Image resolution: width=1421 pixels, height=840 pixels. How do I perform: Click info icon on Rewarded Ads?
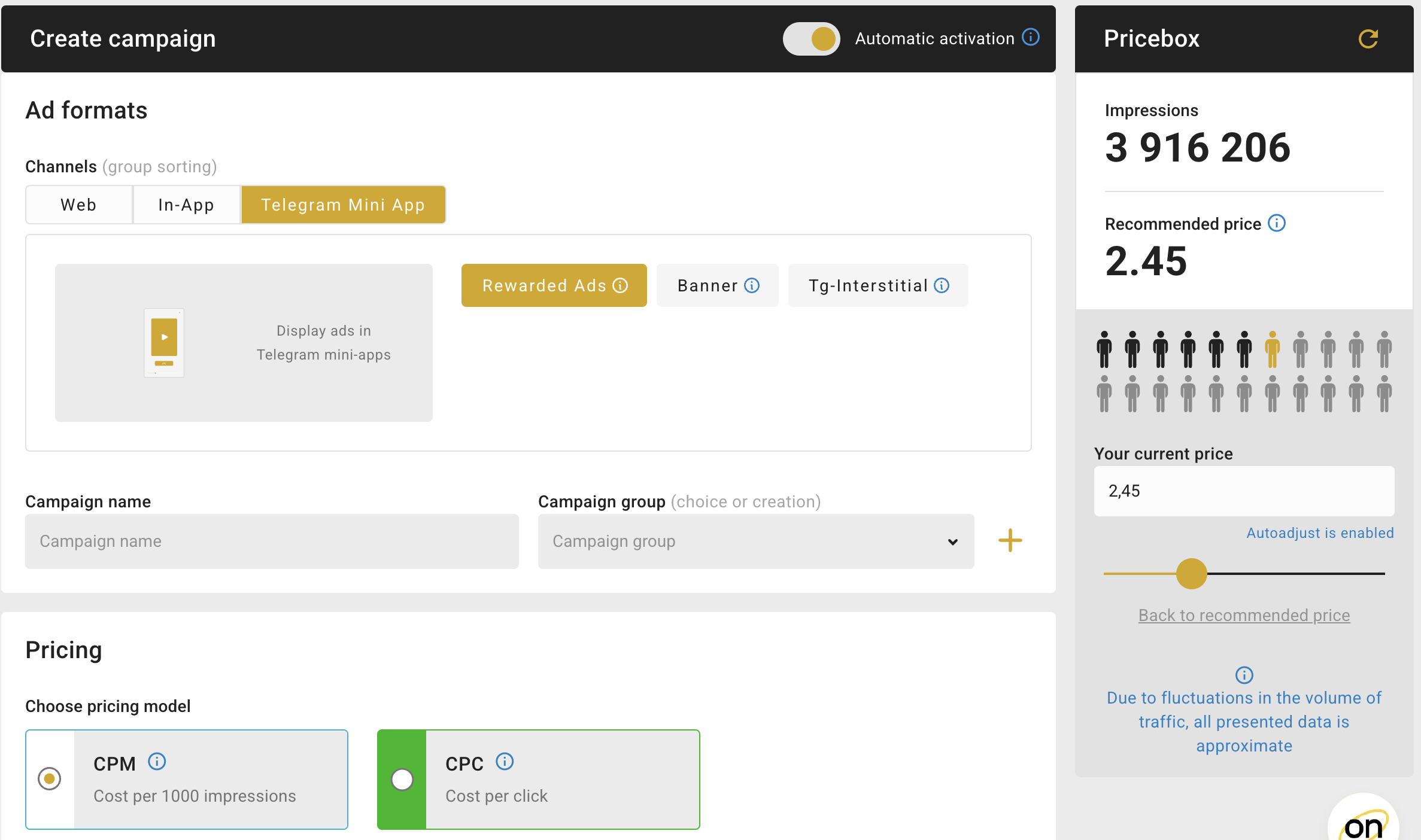[x=621, y=285]
